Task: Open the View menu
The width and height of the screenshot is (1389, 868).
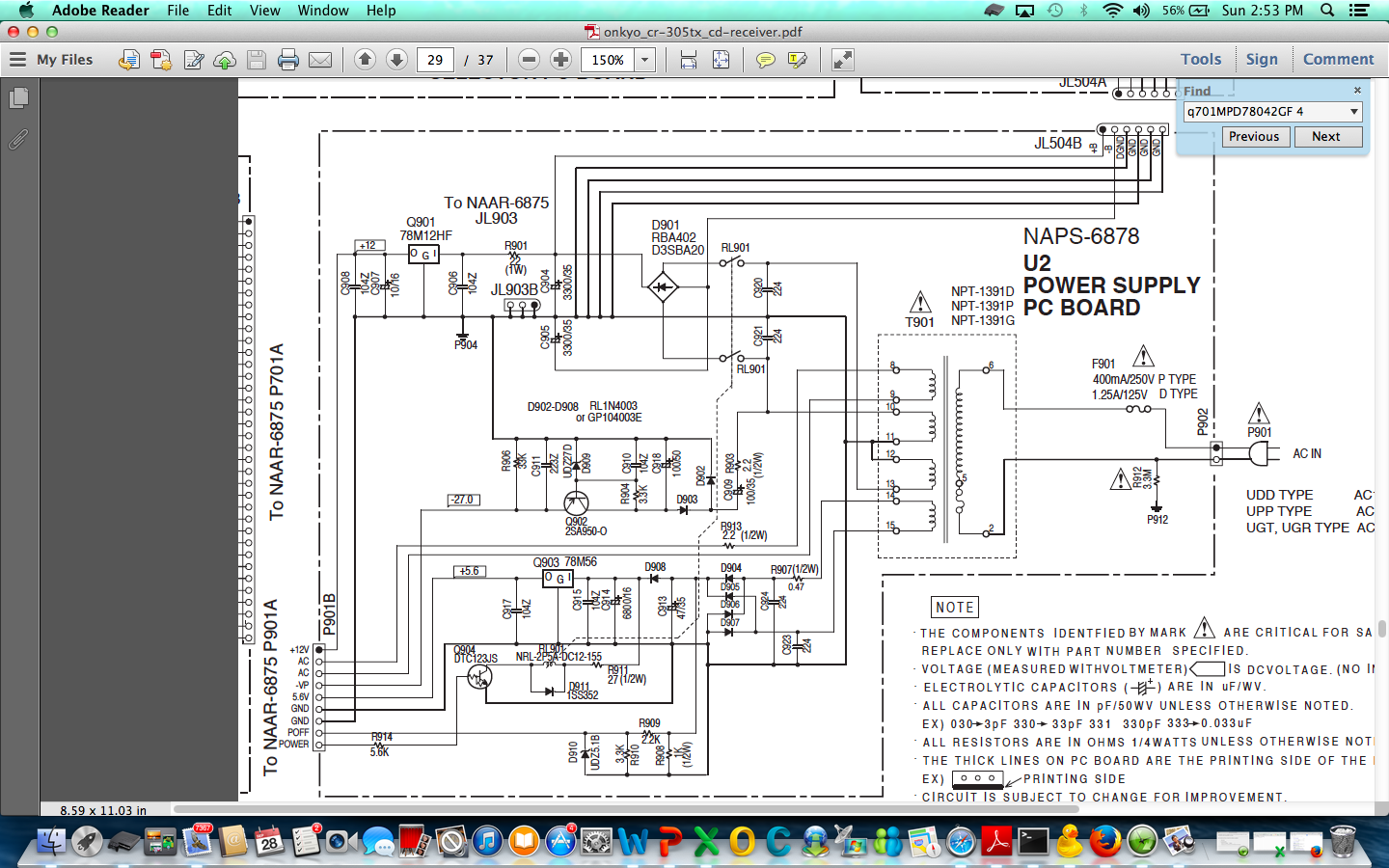Action: (264, 11)
